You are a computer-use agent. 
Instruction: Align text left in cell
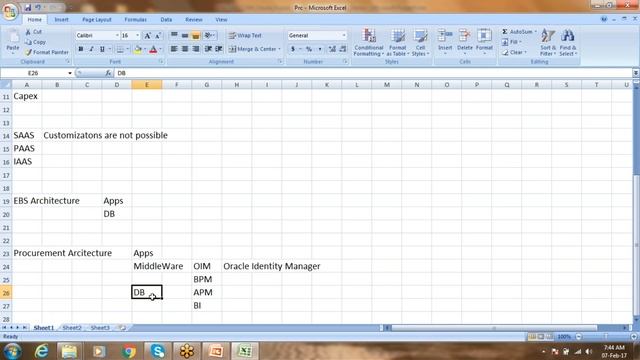click(174, 49)
